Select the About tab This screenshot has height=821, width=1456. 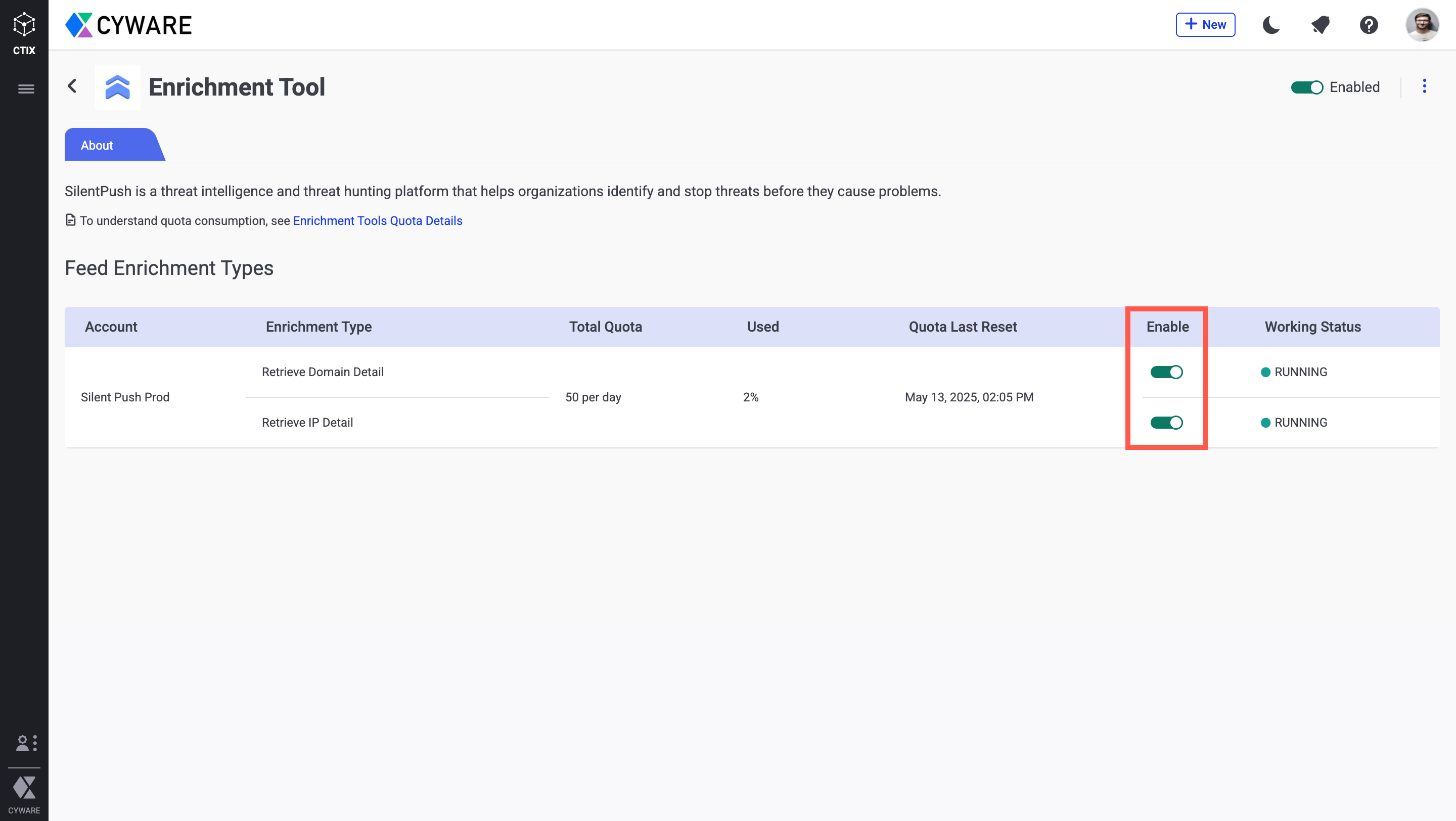[97, 145]
